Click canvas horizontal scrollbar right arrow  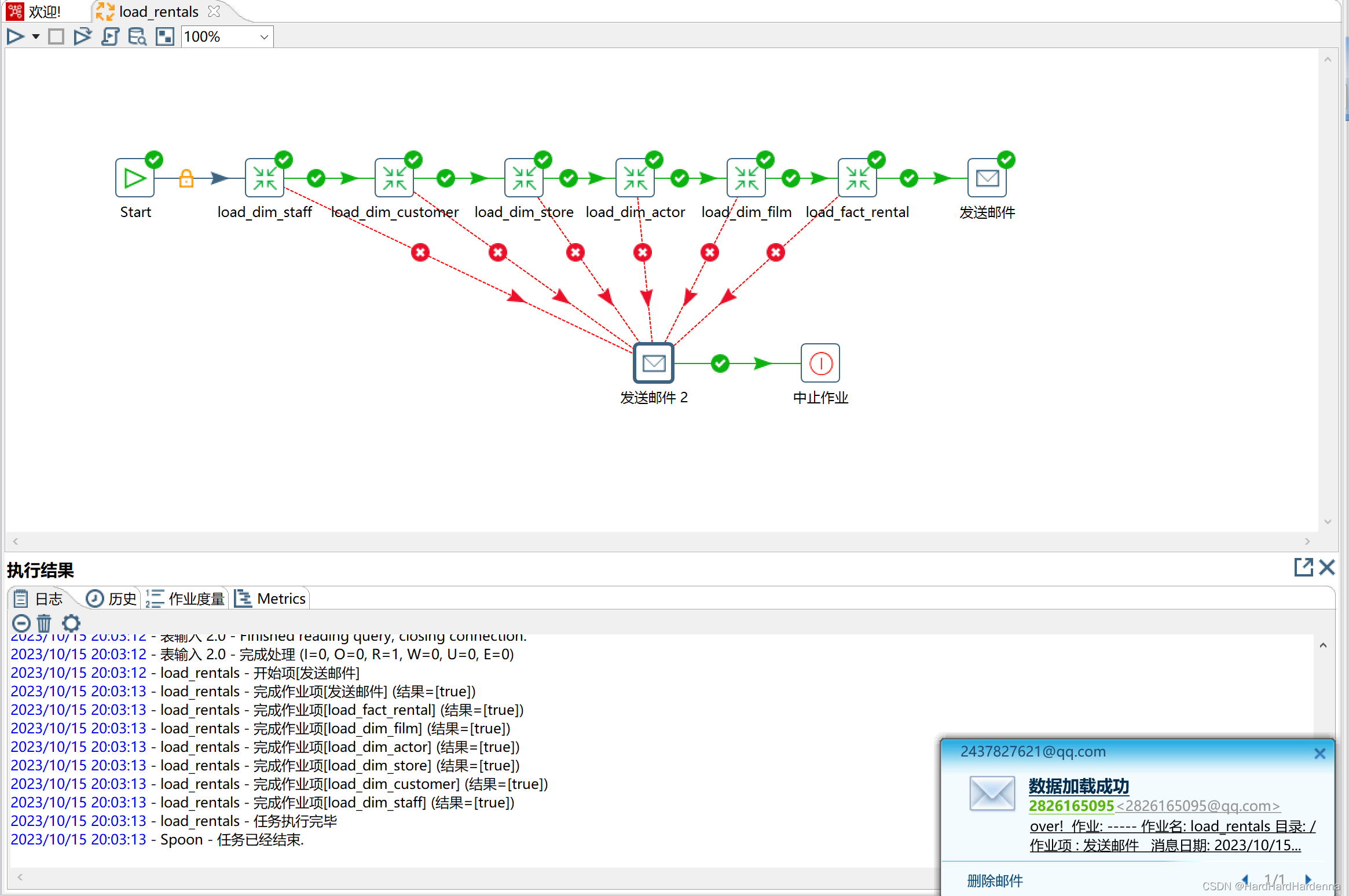click(x=1307, y=541)
